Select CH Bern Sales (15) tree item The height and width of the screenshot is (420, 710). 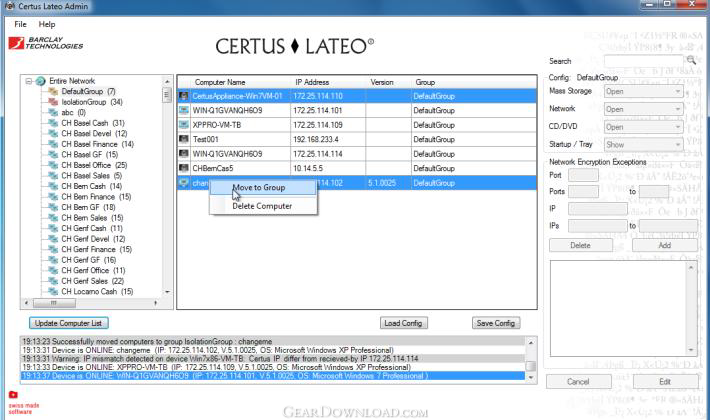click(92, 218)
